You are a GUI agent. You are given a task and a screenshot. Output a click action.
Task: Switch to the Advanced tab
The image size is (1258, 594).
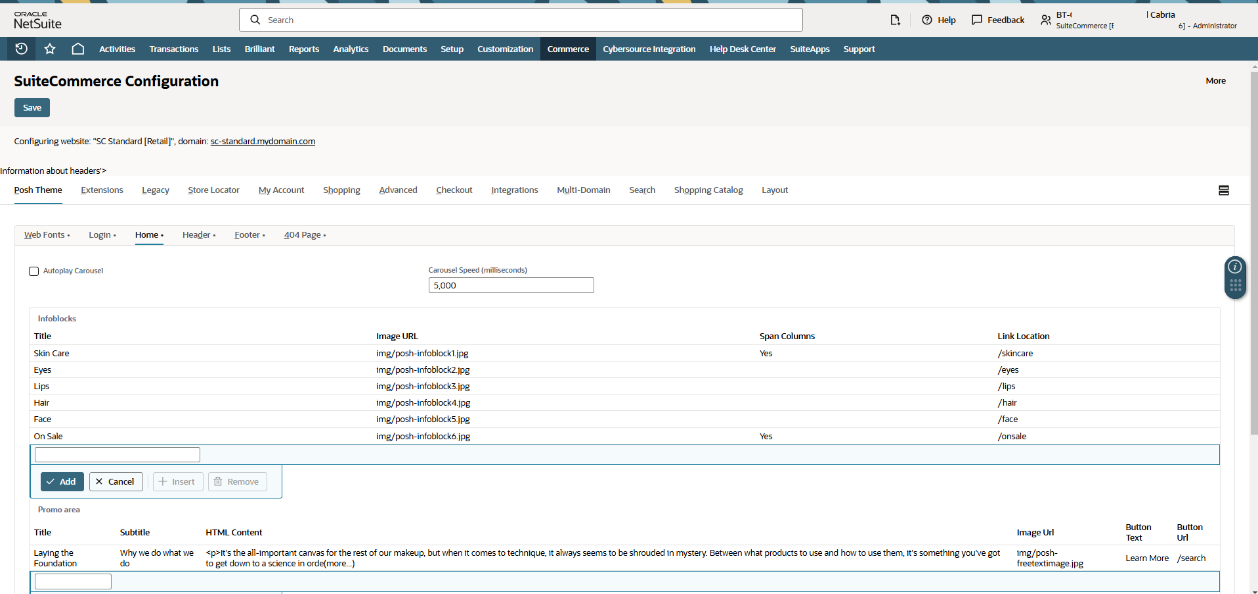click(x=398, y=190)
